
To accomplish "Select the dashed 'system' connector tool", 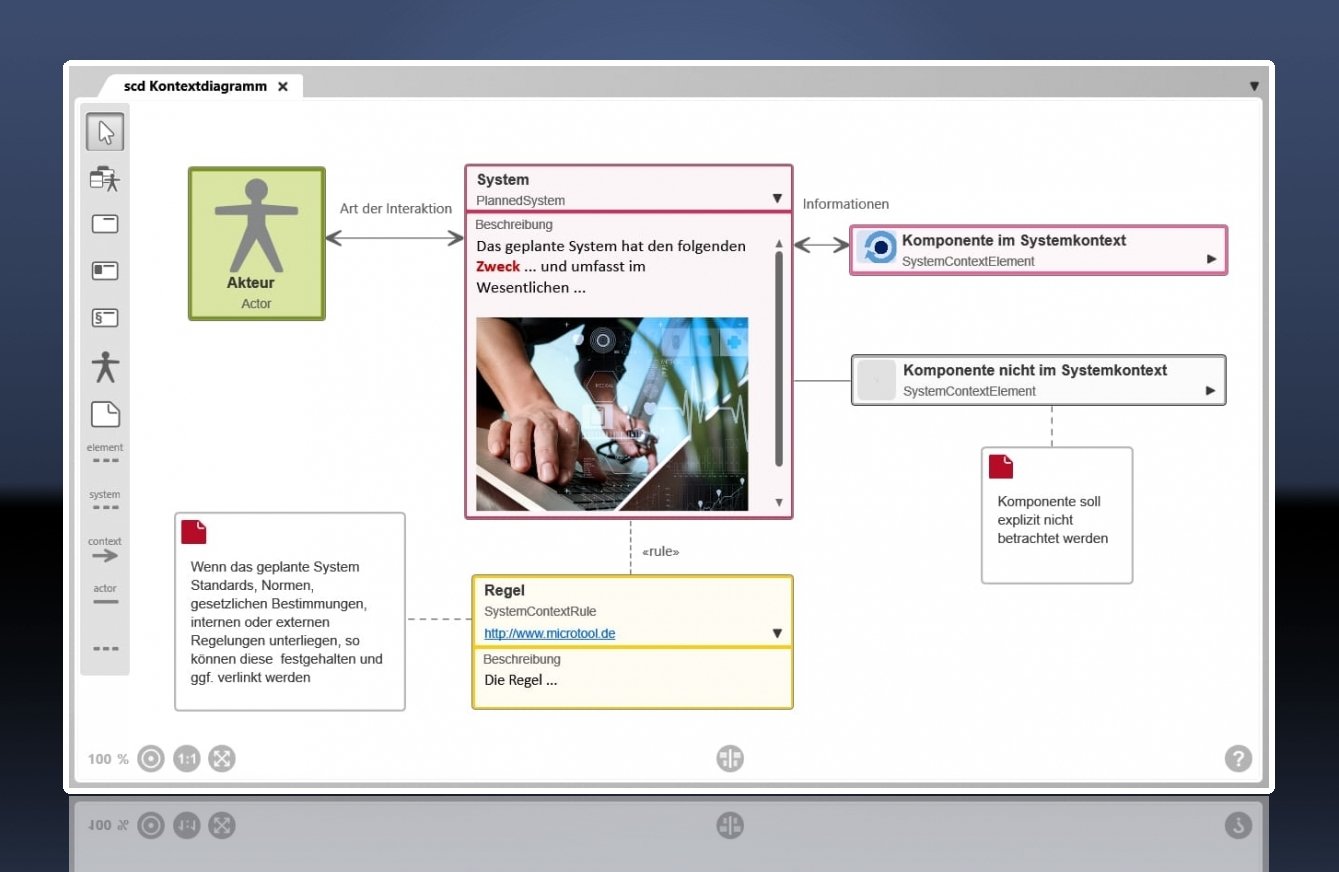I will pyautogui.click(x=105, y=500).
